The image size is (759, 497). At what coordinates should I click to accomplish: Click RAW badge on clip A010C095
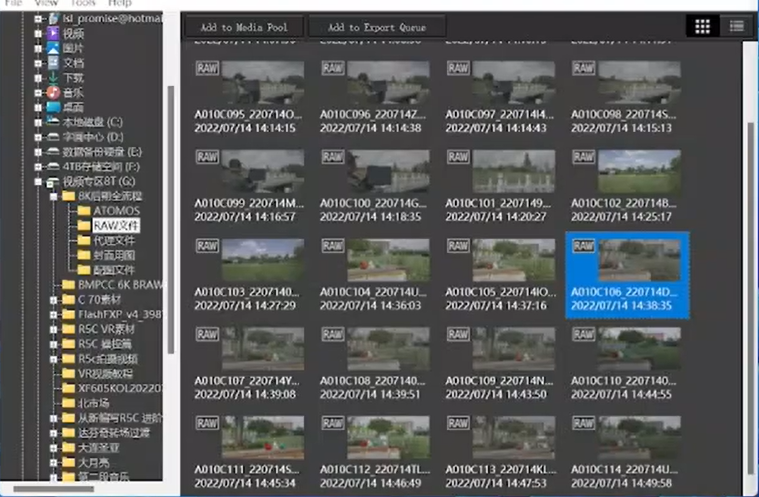coord(207,69)
